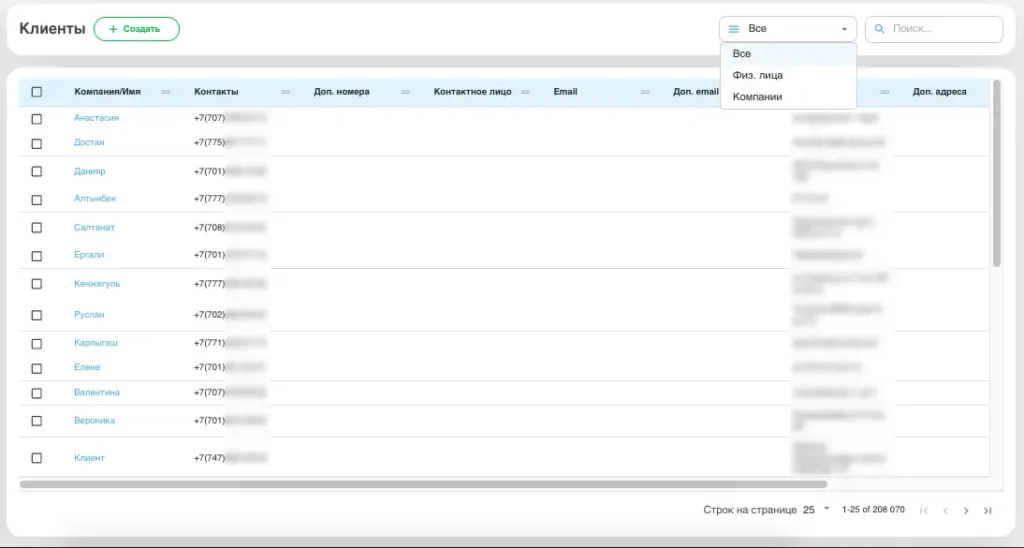Open column menu icon for Контактное лицо
The height and width of the screenshot is (548, 1024).
point(526,92)
